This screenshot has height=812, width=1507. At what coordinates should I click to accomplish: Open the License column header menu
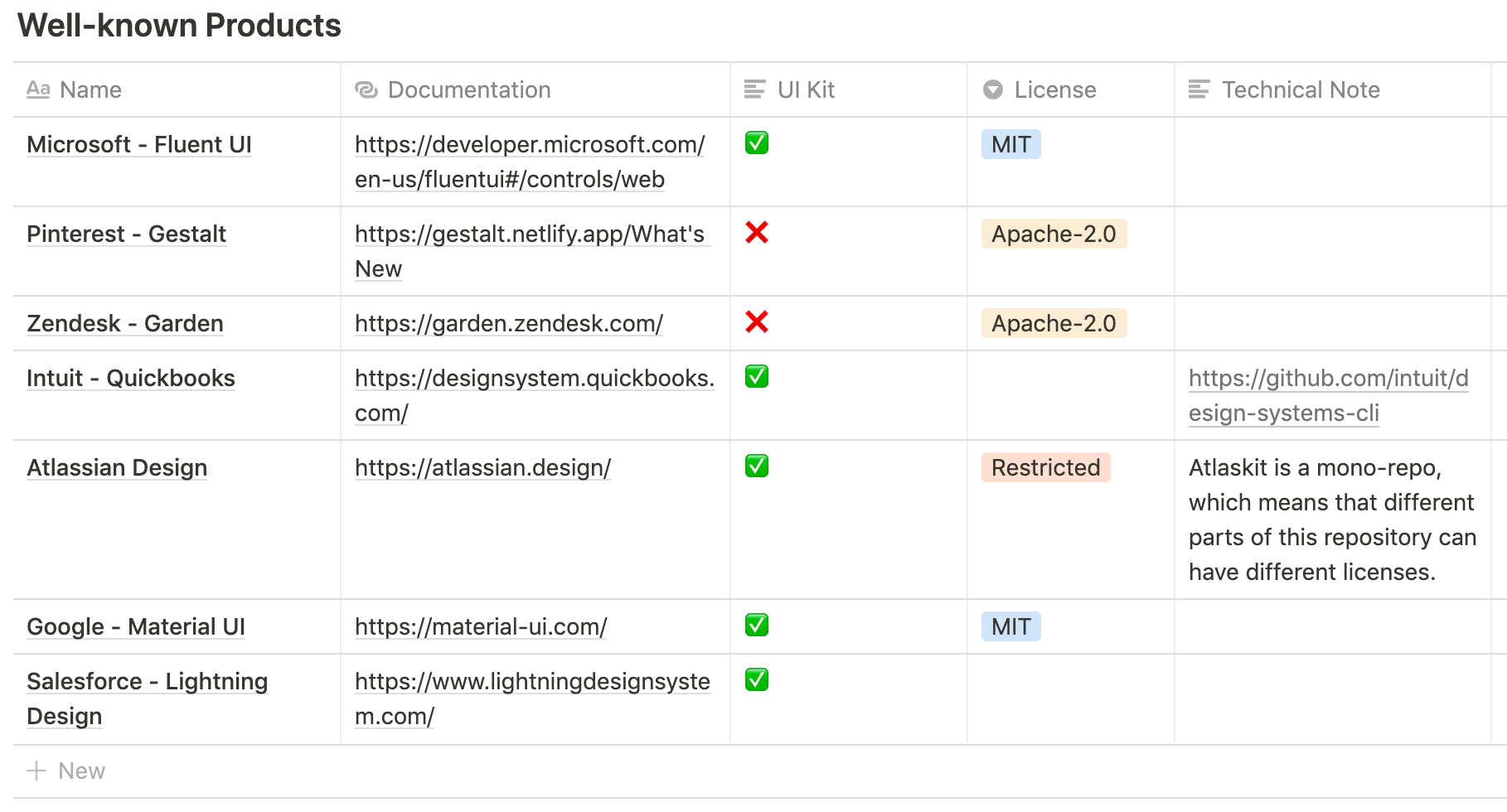(x=1054, y=89)
